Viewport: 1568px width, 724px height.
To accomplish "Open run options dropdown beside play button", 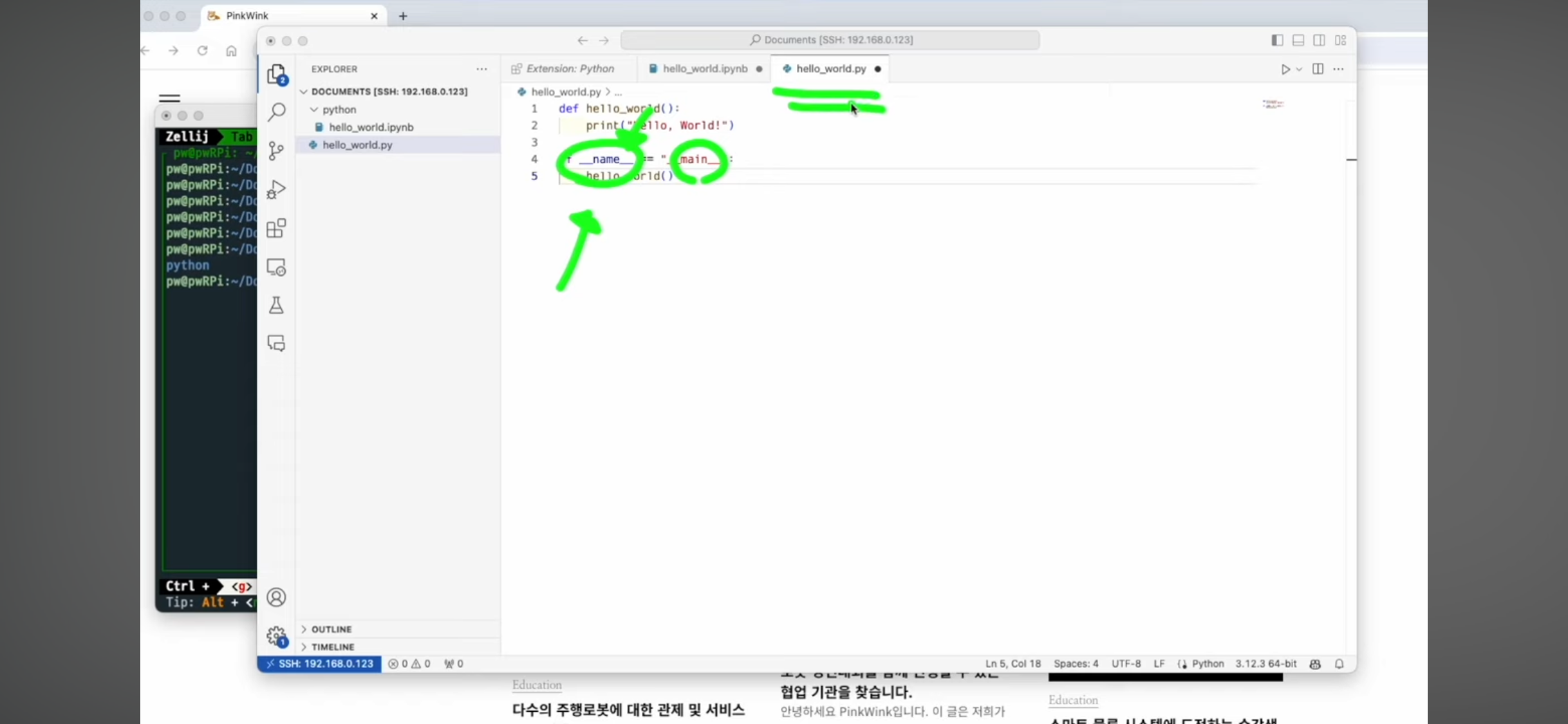I will [1299, 70].
